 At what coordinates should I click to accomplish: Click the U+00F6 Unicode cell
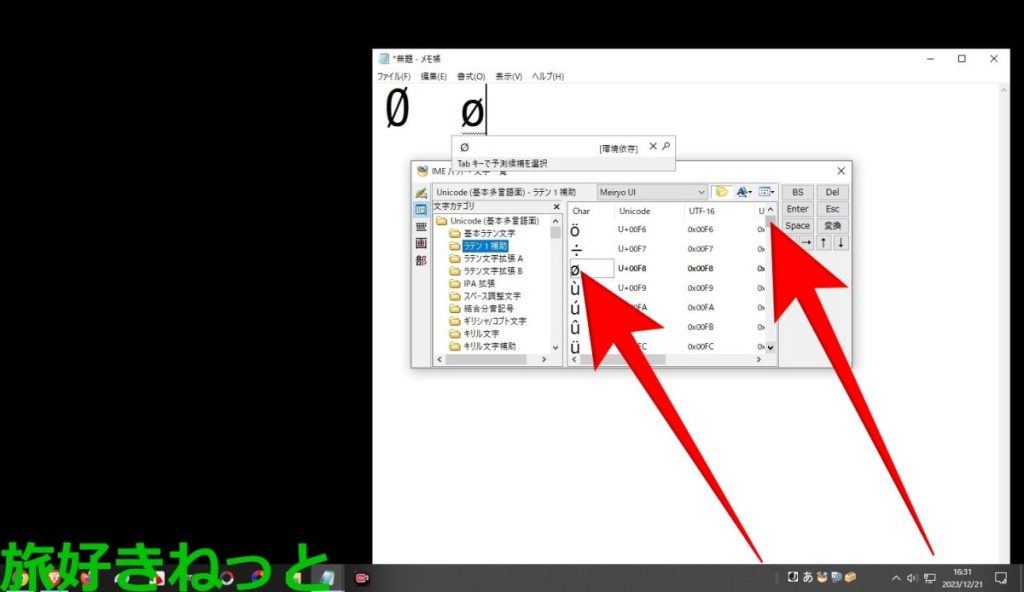click(x=632, y=229)
